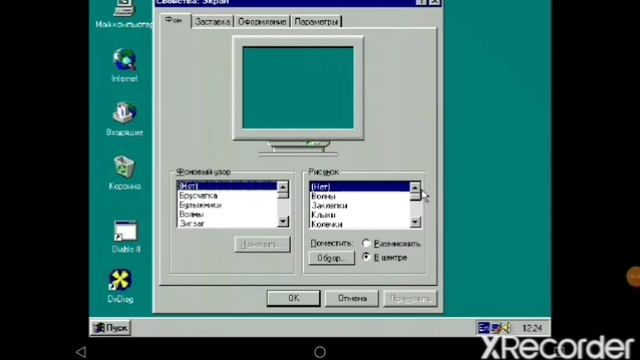Select Колечки in the wallpaper list
Screen dimensions: 640x360
(360, 224)
